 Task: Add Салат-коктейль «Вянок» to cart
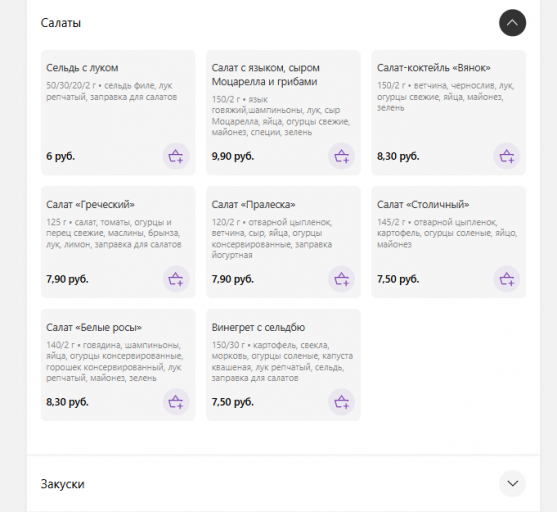coord(507,156)
